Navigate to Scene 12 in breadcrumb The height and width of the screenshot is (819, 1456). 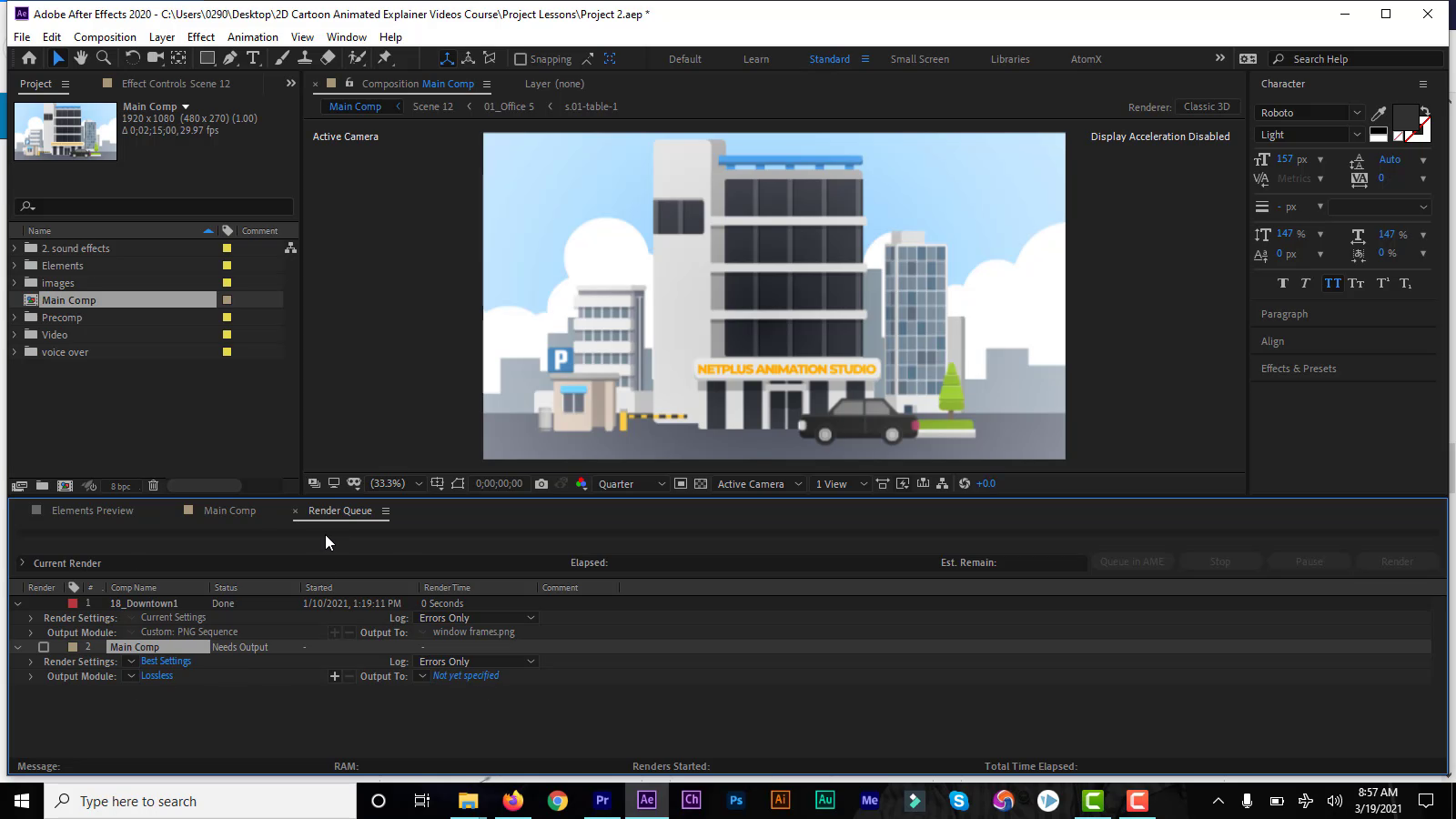pos(432,106)
